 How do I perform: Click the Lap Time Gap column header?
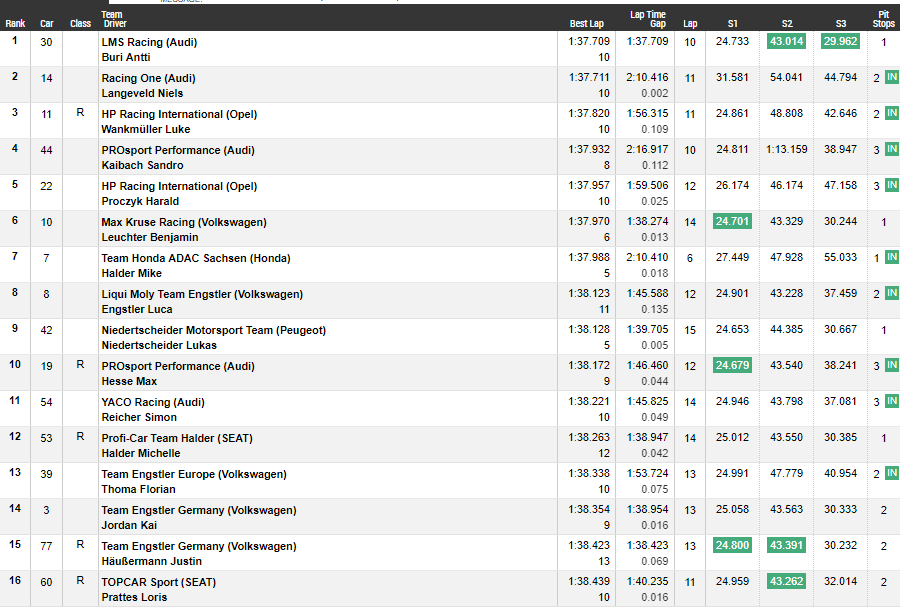click(x=648, y=19)
